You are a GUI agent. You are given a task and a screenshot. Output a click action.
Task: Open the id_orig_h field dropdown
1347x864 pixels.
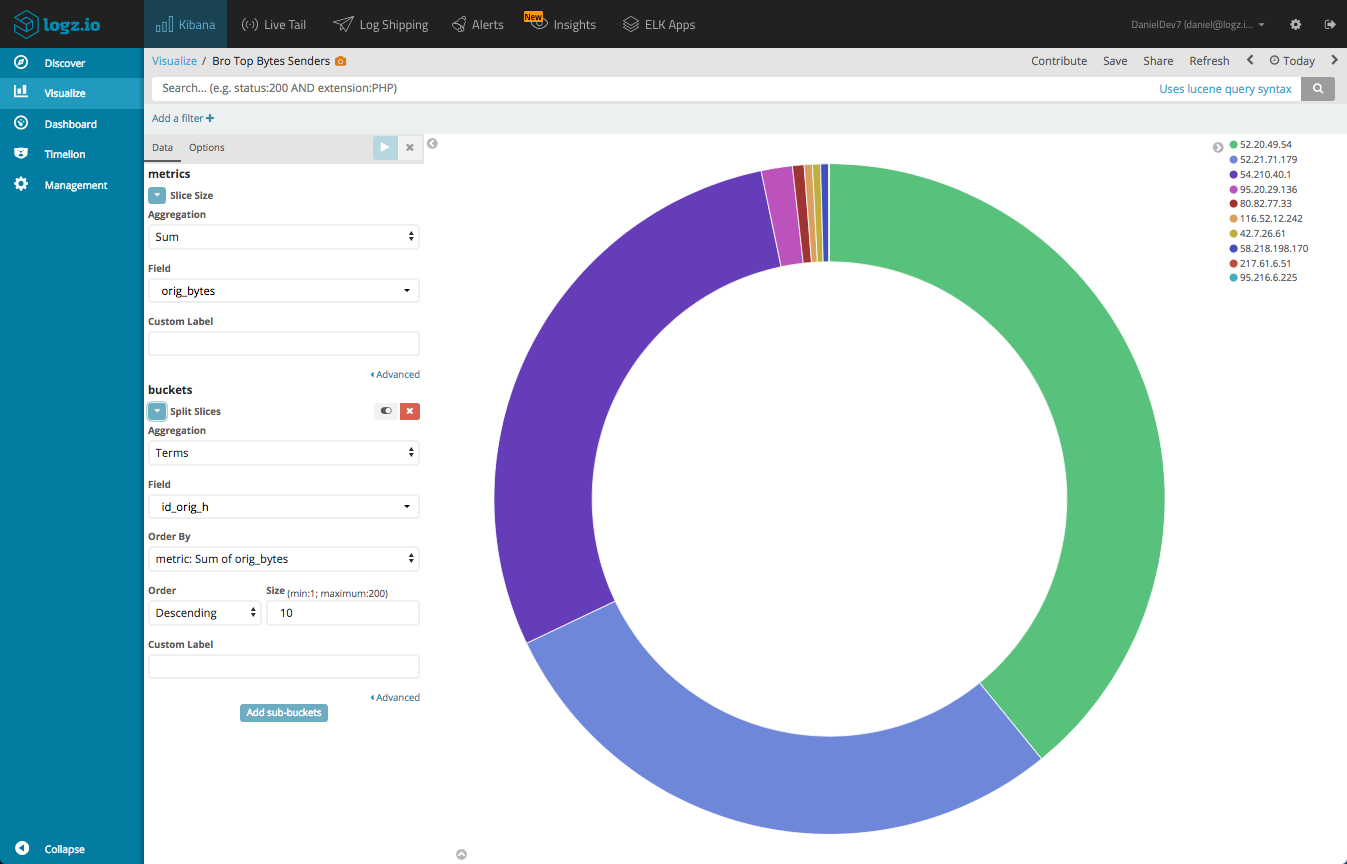point(284,507)
